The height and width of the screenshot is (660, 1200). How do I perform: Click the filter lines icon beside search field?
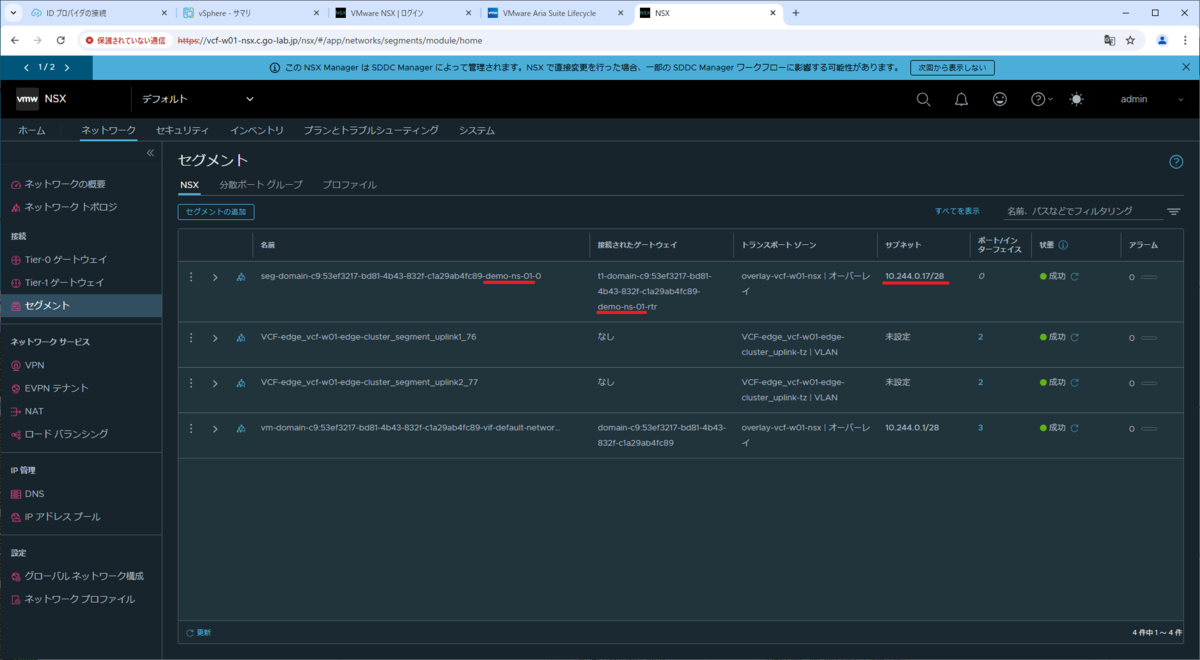tap(1173, 212)
